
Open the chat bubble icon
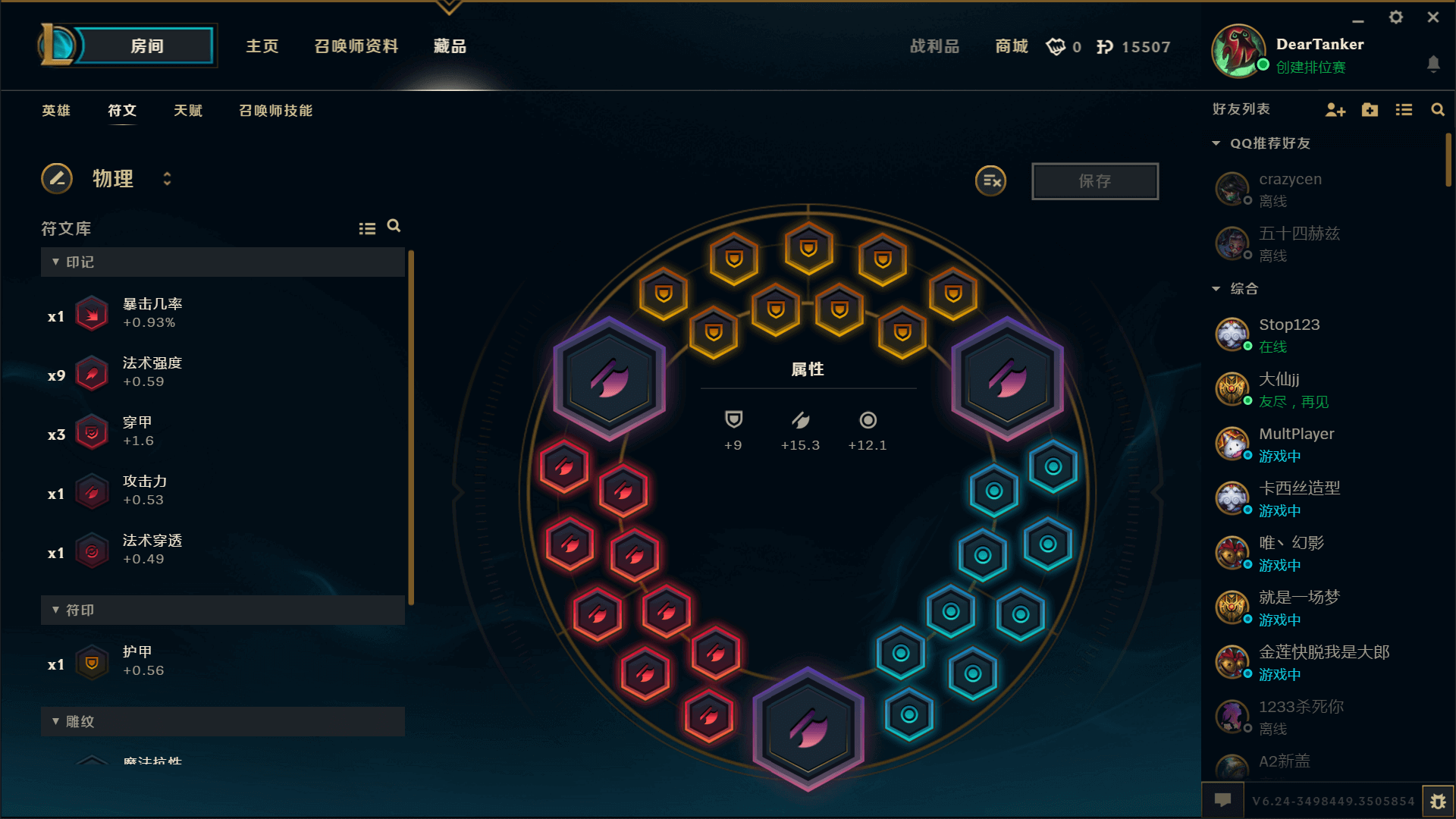pos(1222,800)
